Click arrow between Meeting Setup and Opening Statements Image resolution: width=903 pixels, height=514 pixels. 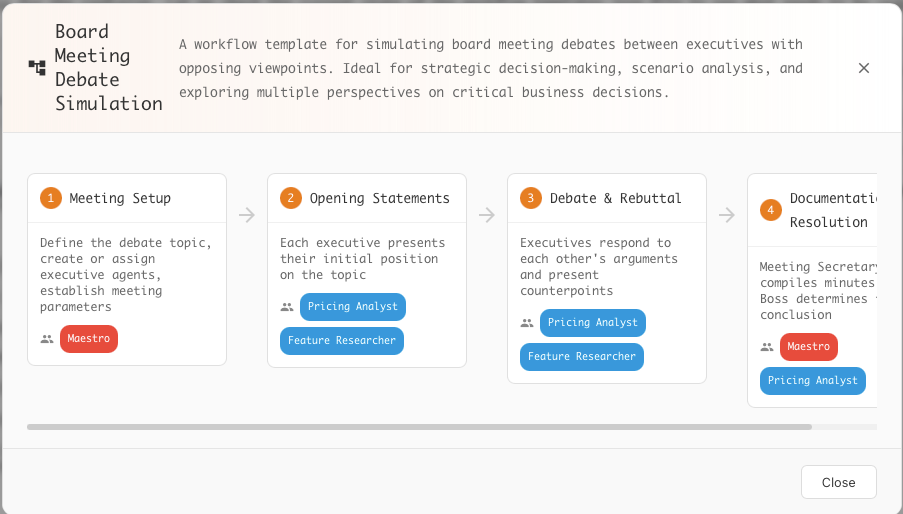pos(247,215)
